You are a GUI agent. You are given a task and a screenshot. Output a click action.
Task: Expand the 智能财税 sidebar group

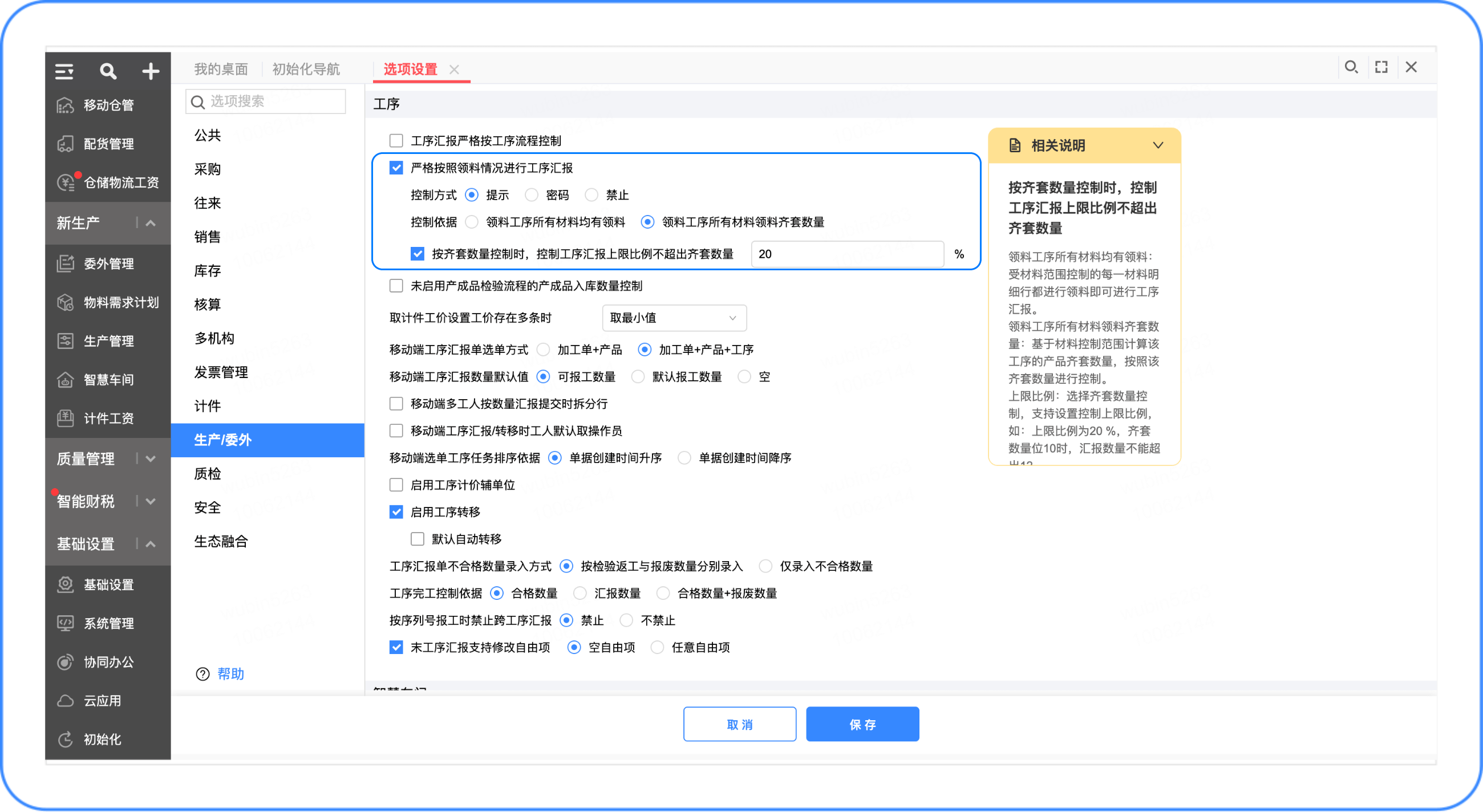(x=151, y=502)
